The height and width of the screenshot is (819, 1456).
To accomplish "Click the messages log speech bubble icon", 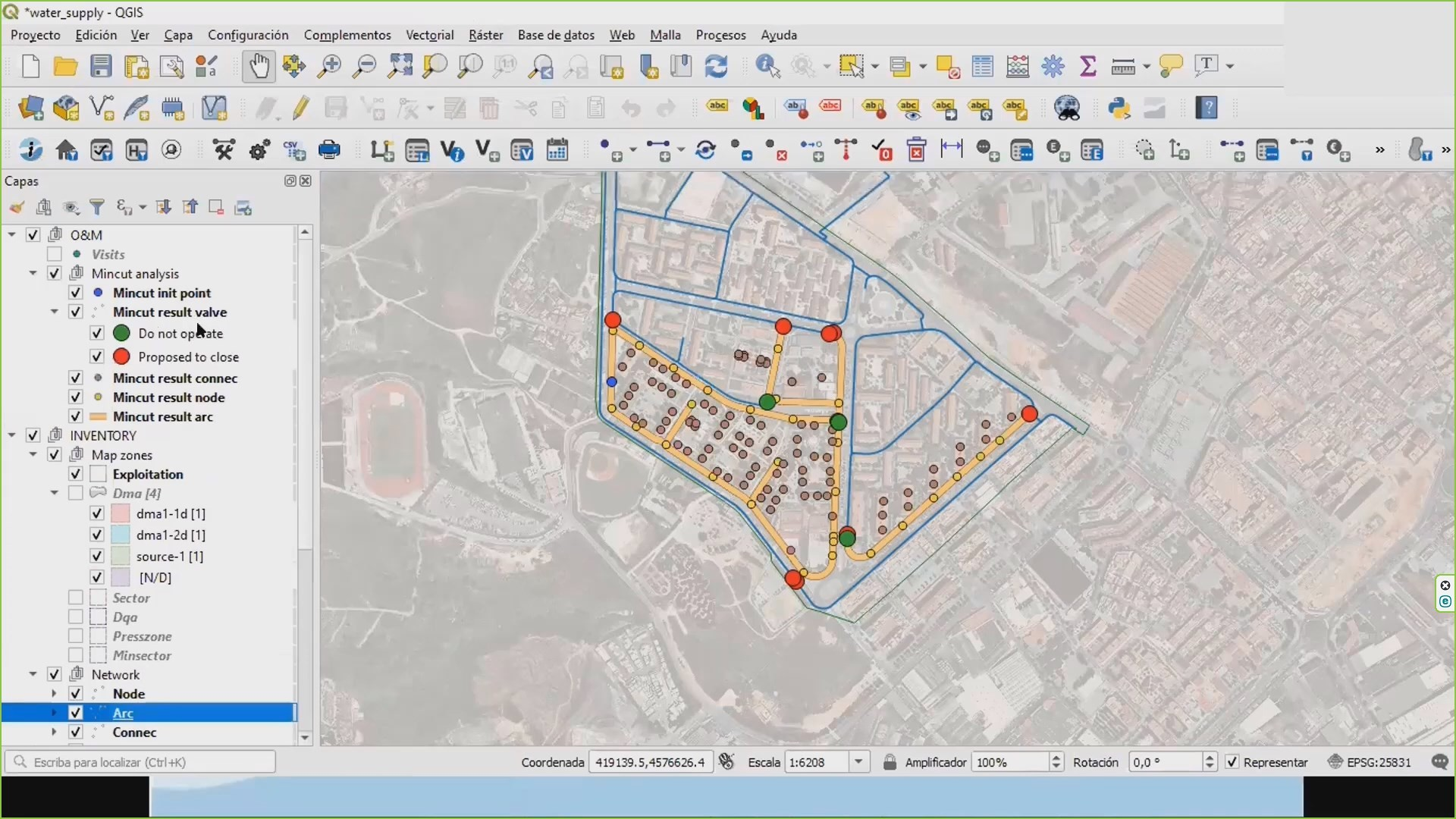I will (1439, 762).
